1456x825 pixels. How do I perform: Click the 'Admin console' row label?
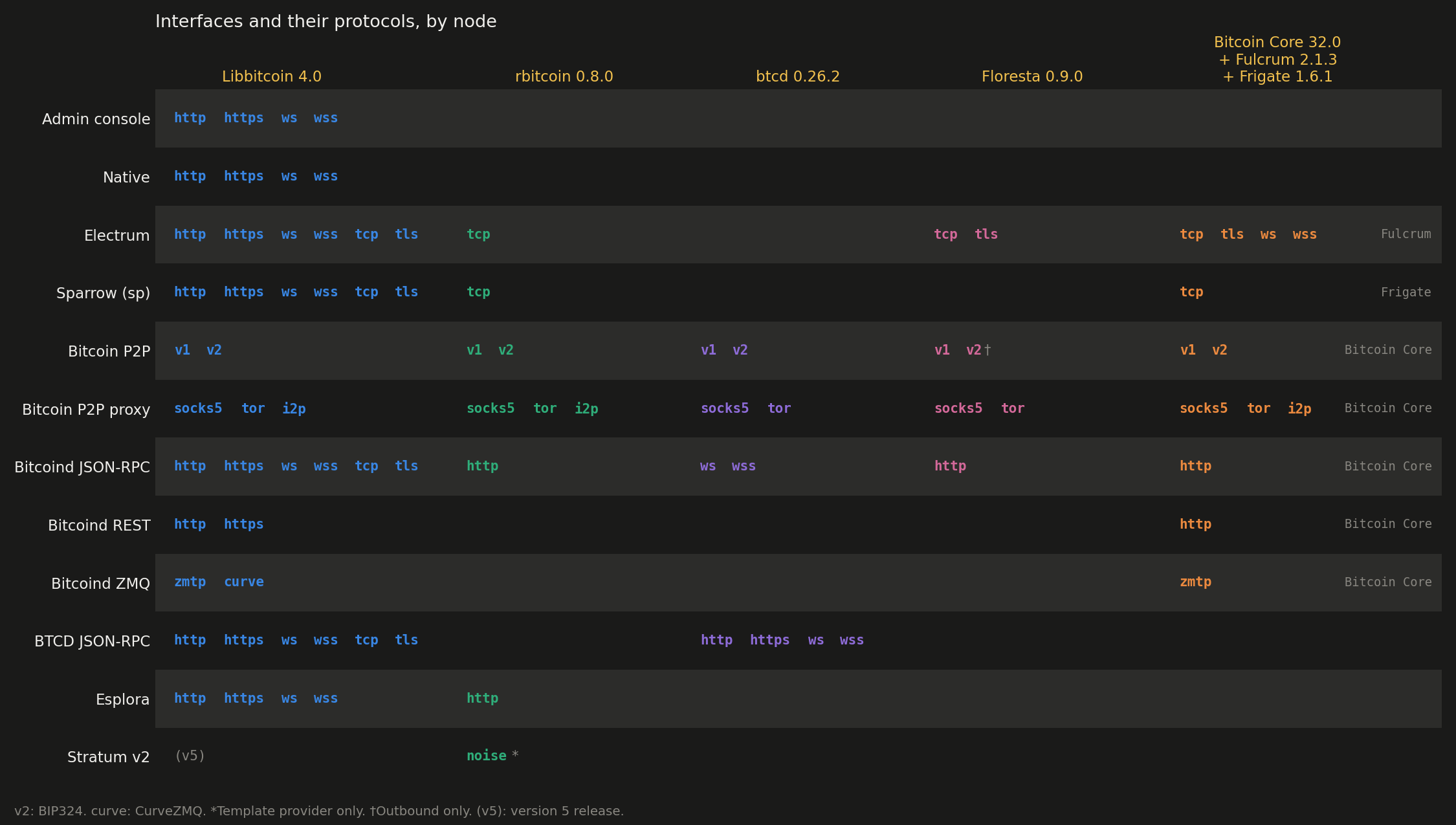(x=96, y=119)
